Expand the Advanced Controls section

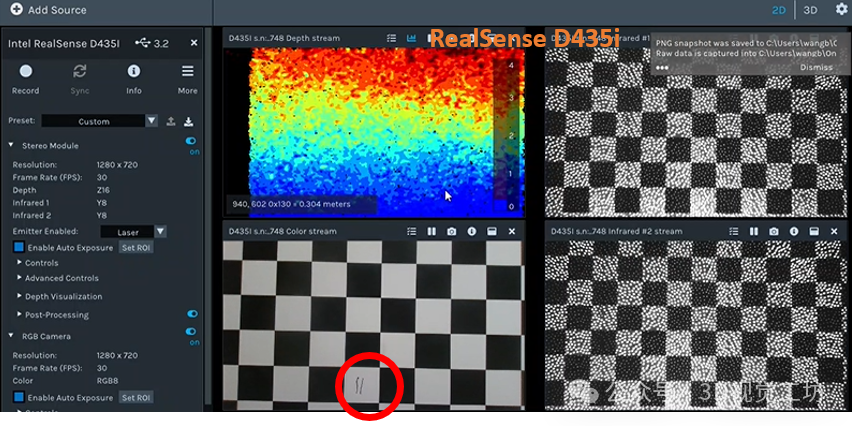click(20, 278)
